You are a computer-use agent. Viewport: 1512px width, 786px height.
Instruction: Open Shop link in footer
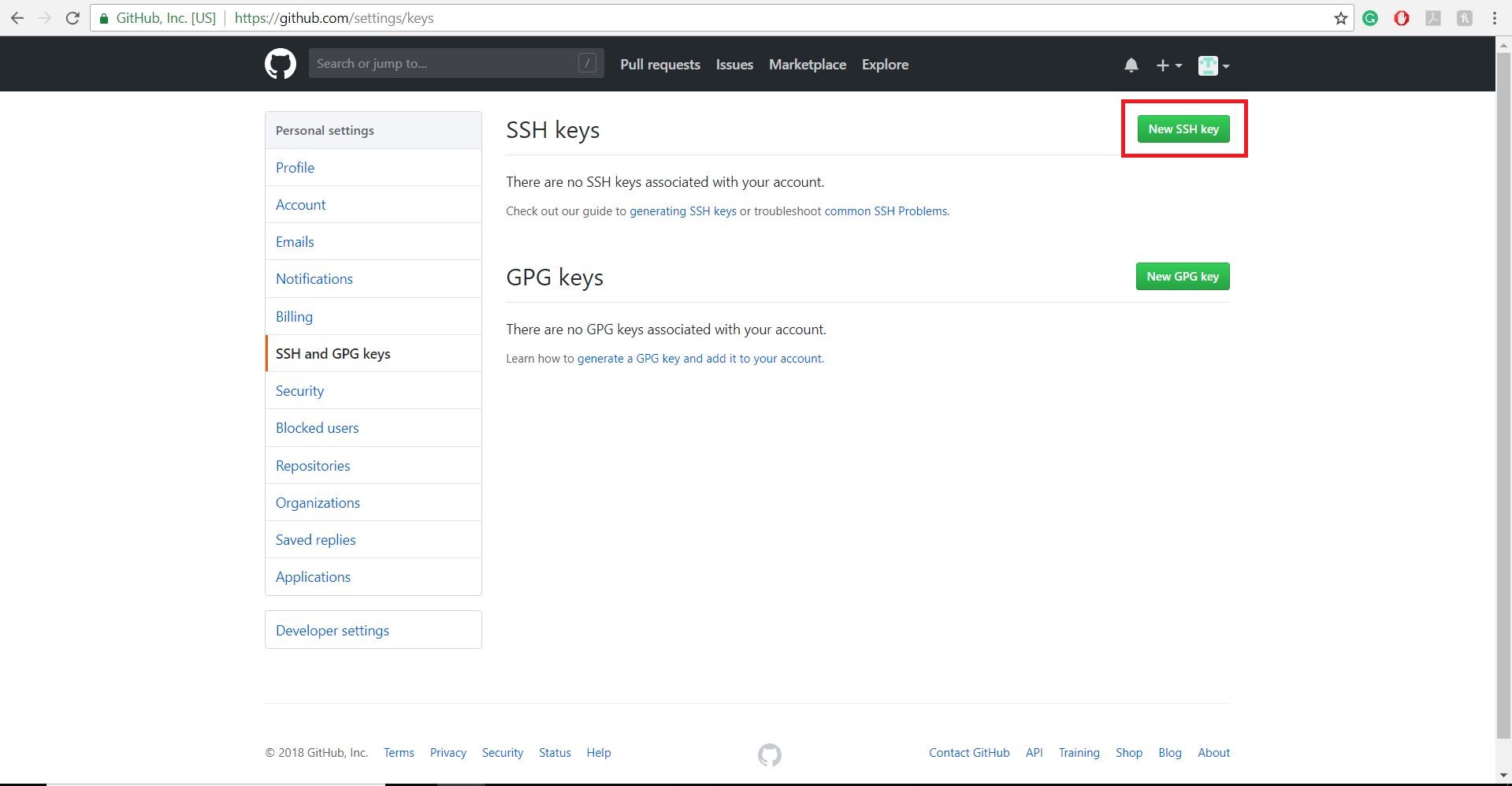(x=1128, y=753)
